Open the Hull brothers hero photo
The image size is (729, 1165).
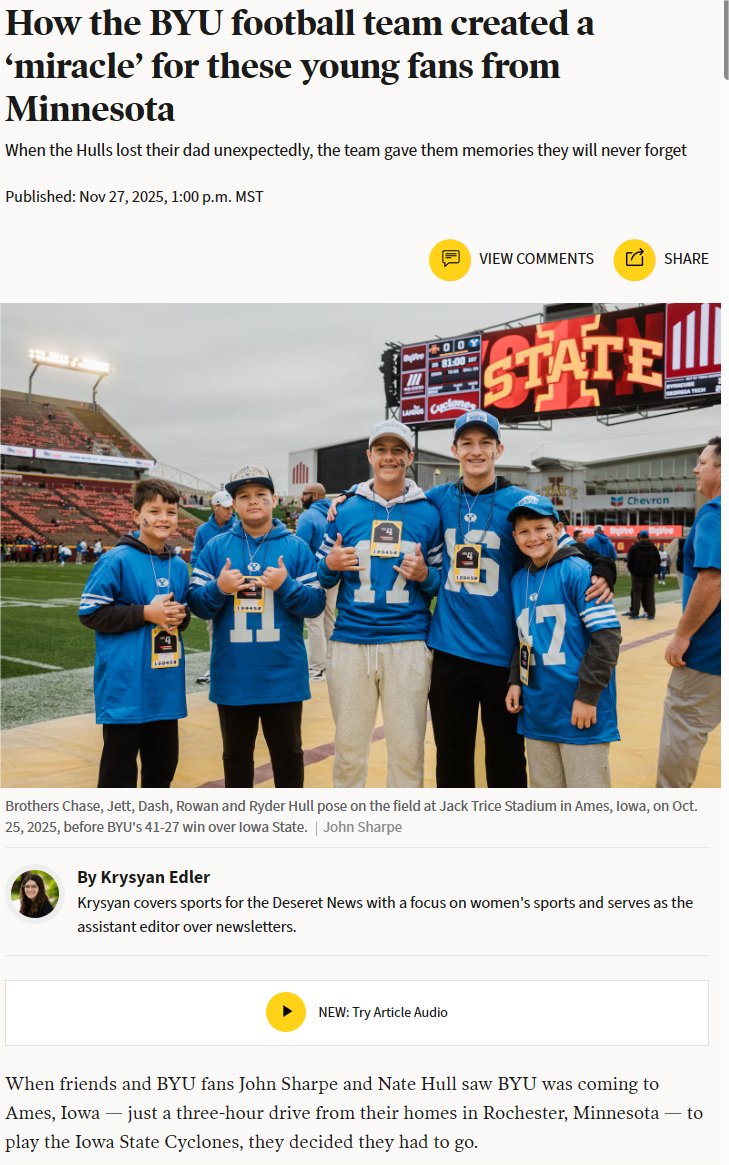[360, 545]
